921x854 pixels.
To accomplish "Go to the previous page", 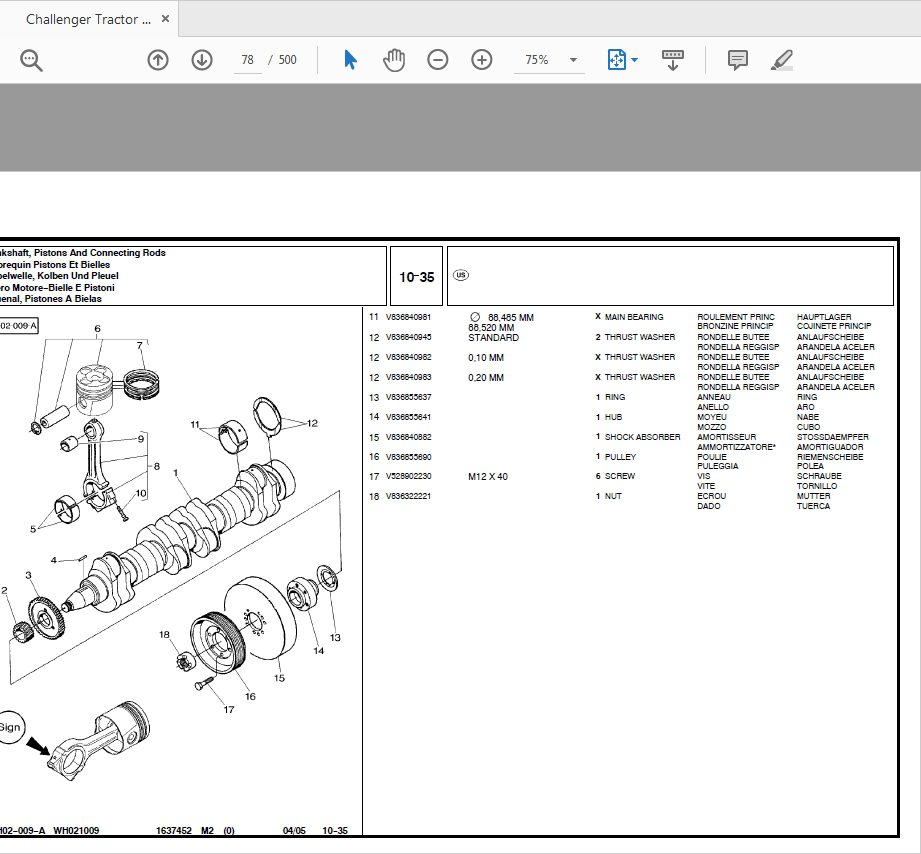I will pyautogui.click(x=157, y=60).
